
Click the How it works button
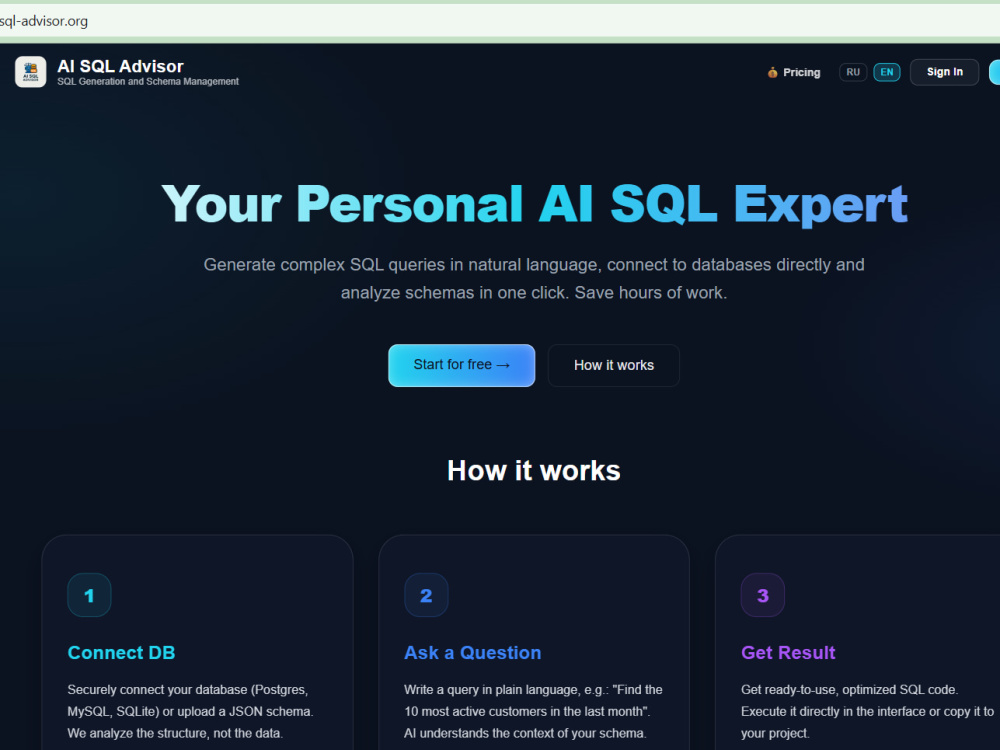[x=614, y=365]
